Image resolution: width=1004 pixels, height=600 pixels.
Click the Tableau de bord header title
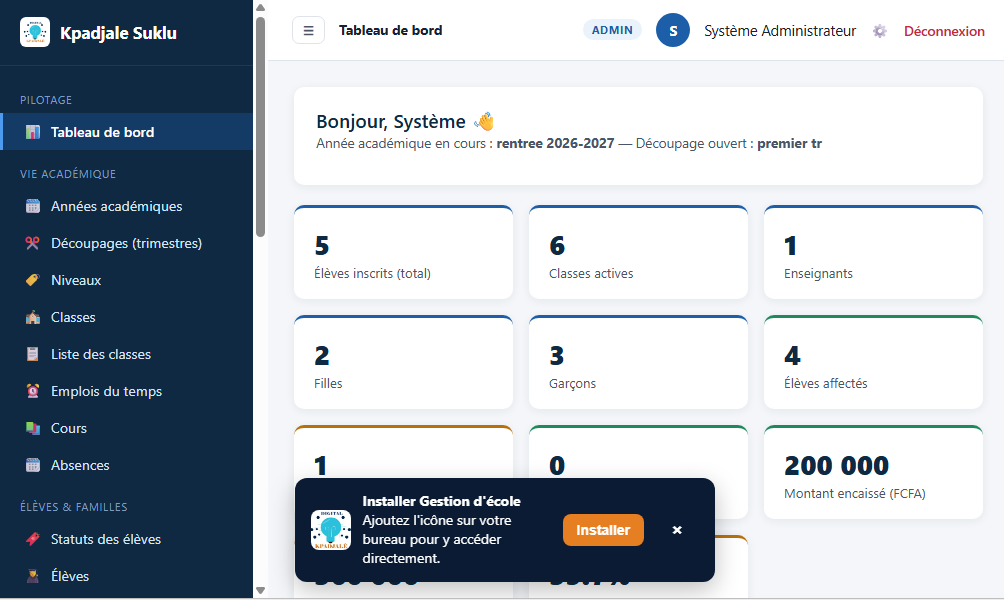(x=391, y=30)
